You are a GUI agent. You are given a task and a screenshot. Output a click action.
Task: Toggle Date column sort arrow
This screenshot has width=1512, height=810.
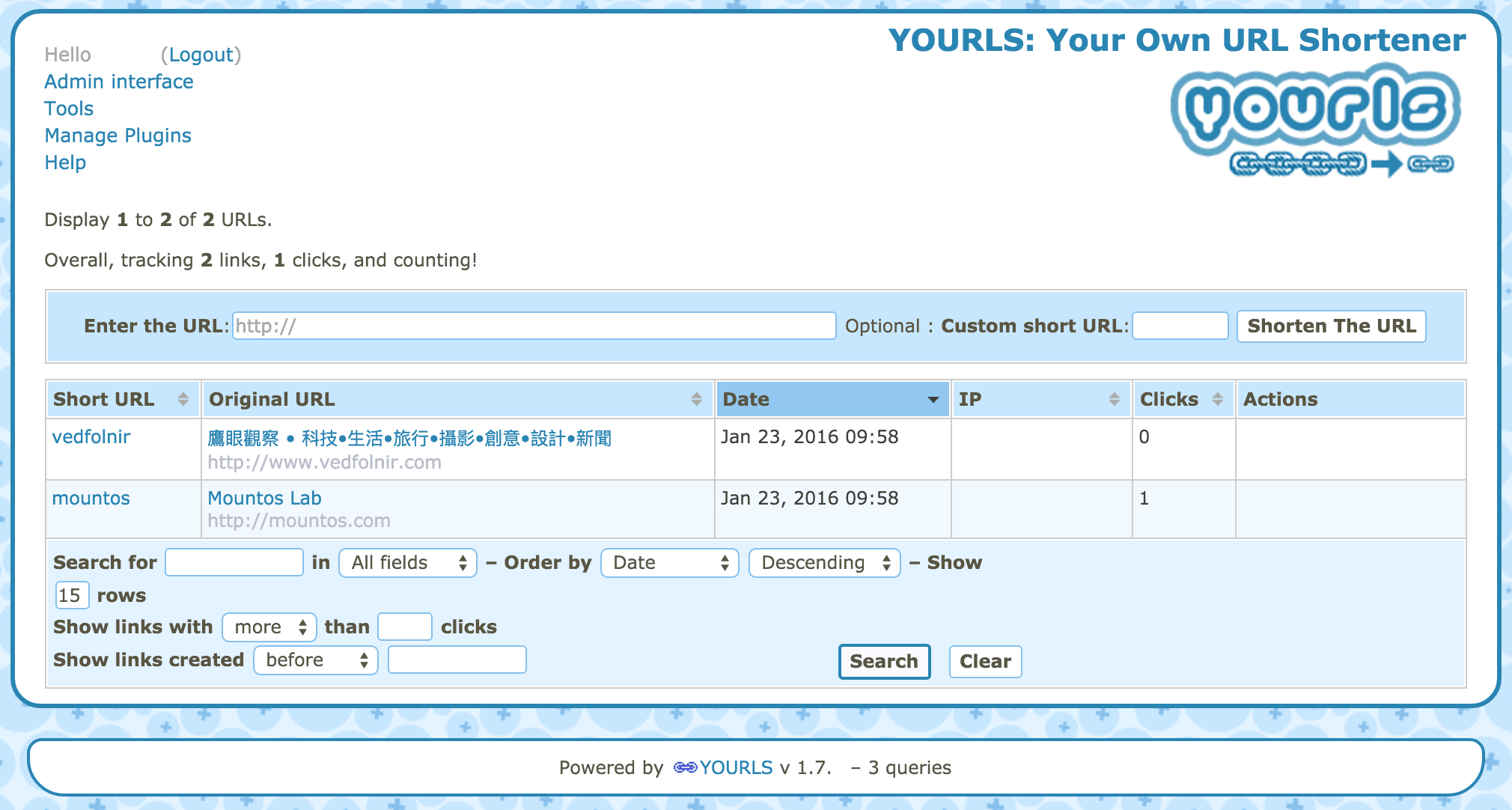[x=933, y=400]
